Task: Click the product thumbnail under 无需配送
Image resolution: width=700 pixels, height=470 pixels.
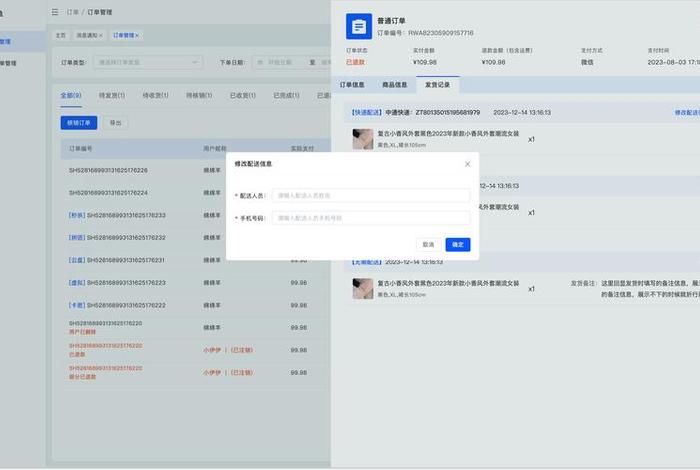Action: pos(363,289)
